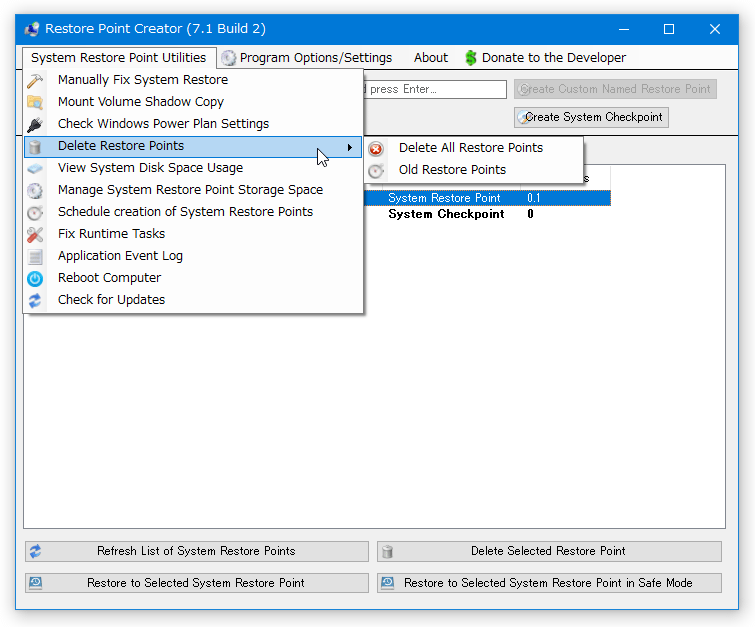Choose Delete All Restore Points

click(x=473, y=148)
